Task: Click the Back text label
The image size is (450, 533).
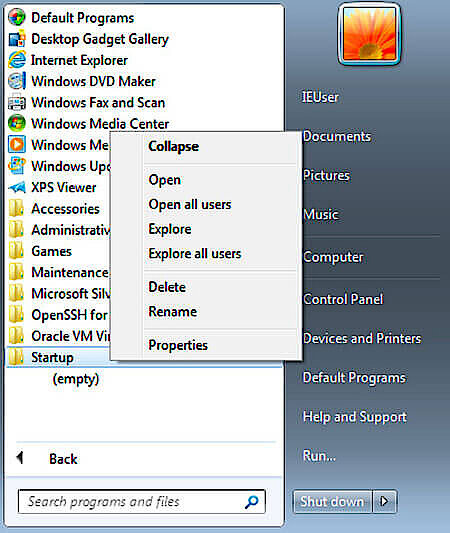Action: coord(63,459)
